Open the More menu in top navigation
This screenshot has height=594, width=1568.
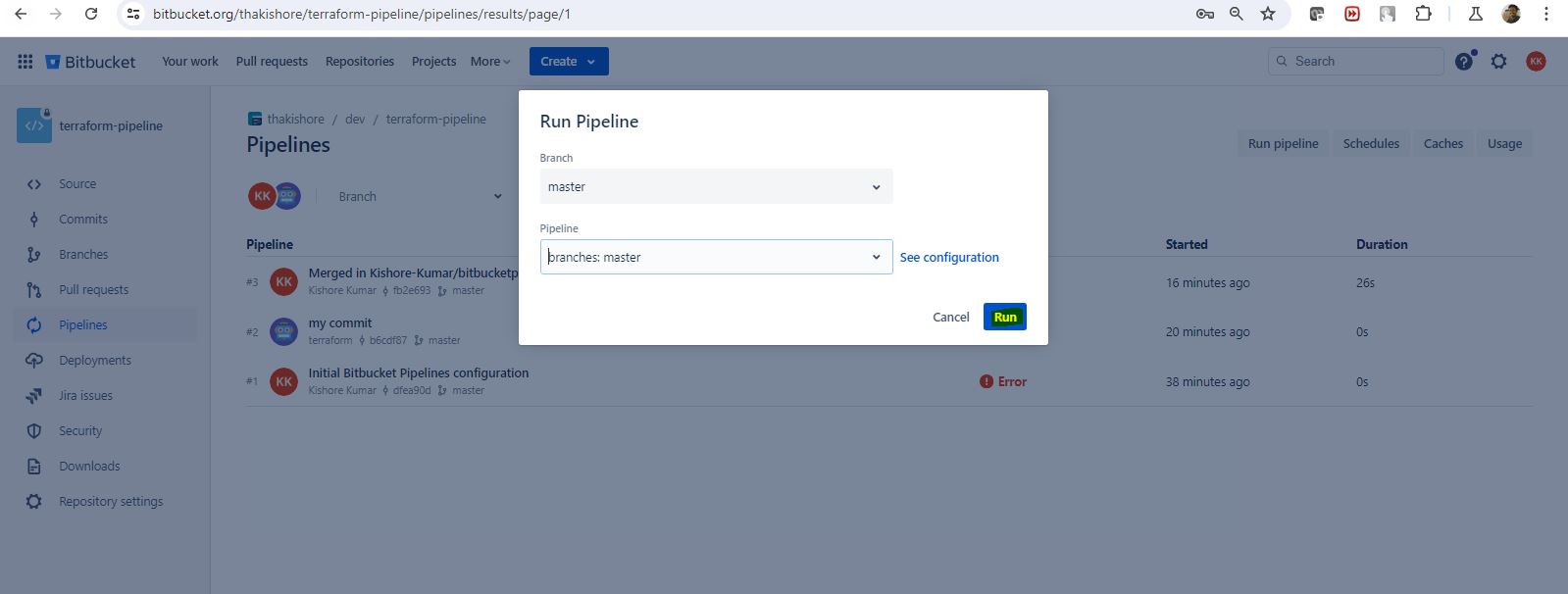click(489, 61)
